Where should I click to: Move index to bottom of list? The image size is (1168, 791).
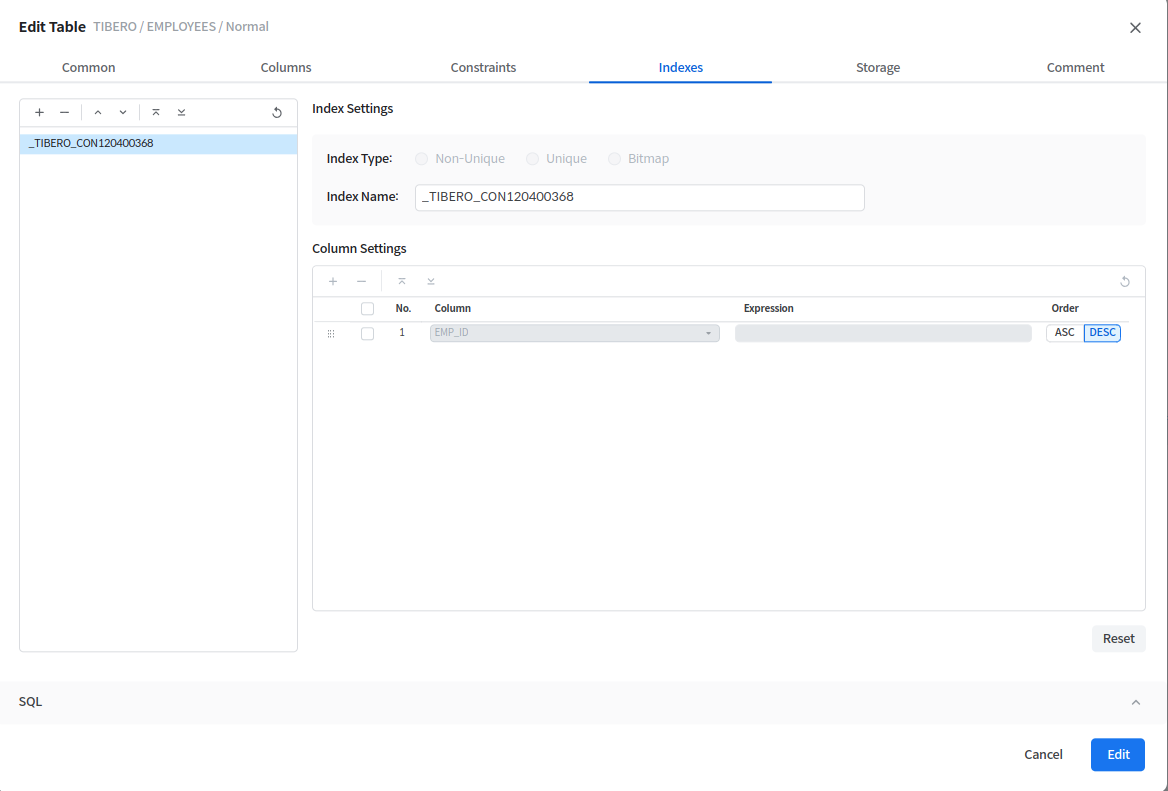pos(181,113)
